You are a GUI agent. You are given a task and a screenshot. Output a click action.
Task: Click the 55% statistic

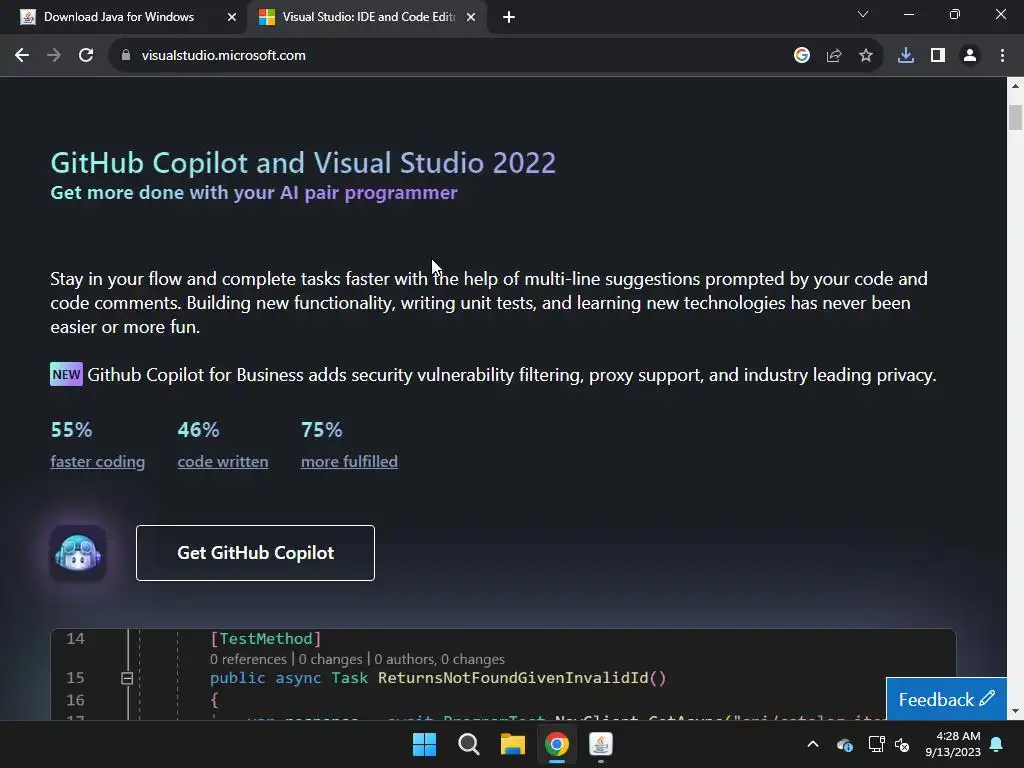71,430
